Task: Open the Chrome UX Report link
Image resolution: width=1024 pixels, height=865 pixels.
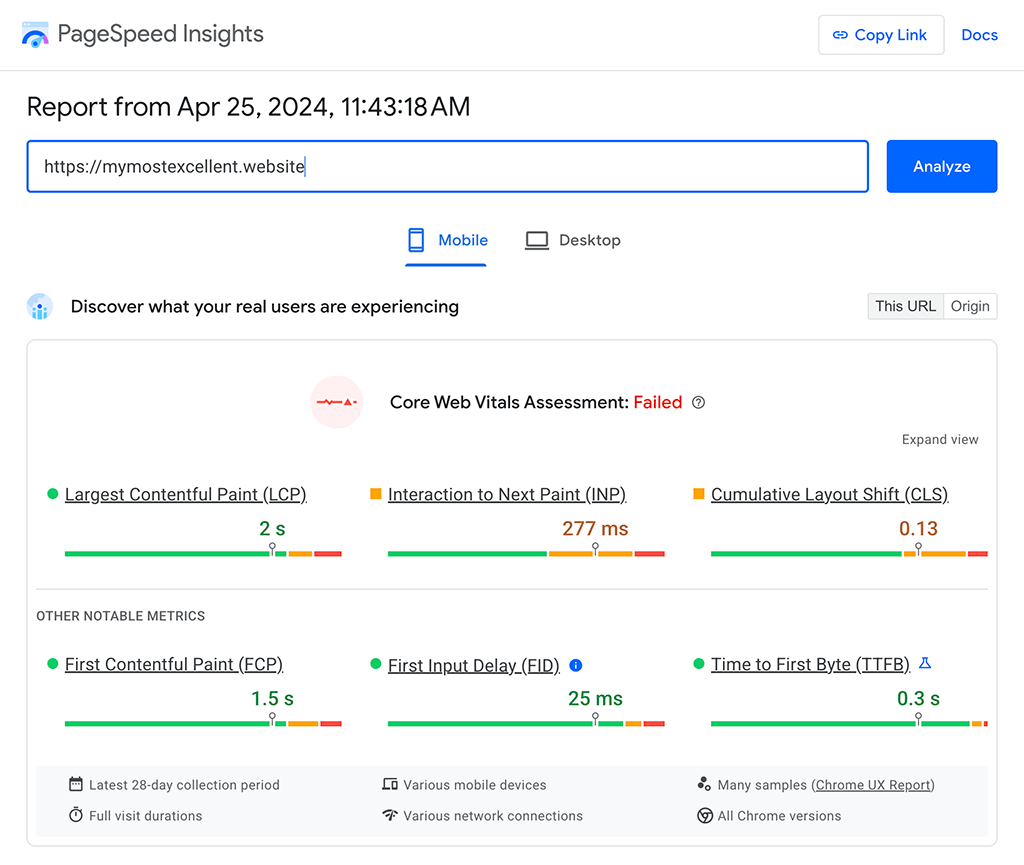Action: pyautogui.click(x=872, y=785)
